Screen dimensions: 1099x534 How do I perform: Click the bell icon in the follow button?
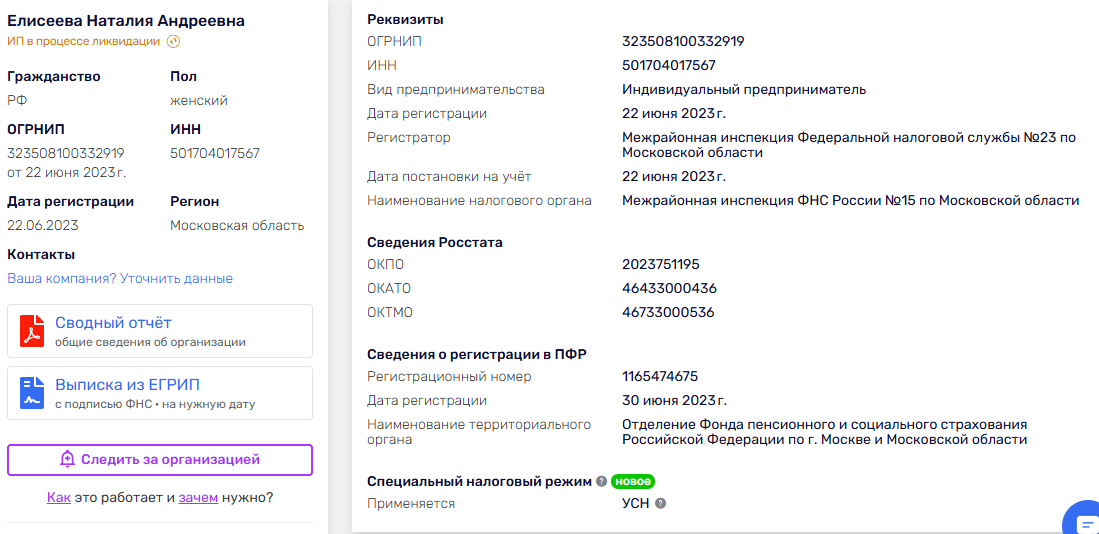pos(68,460)
